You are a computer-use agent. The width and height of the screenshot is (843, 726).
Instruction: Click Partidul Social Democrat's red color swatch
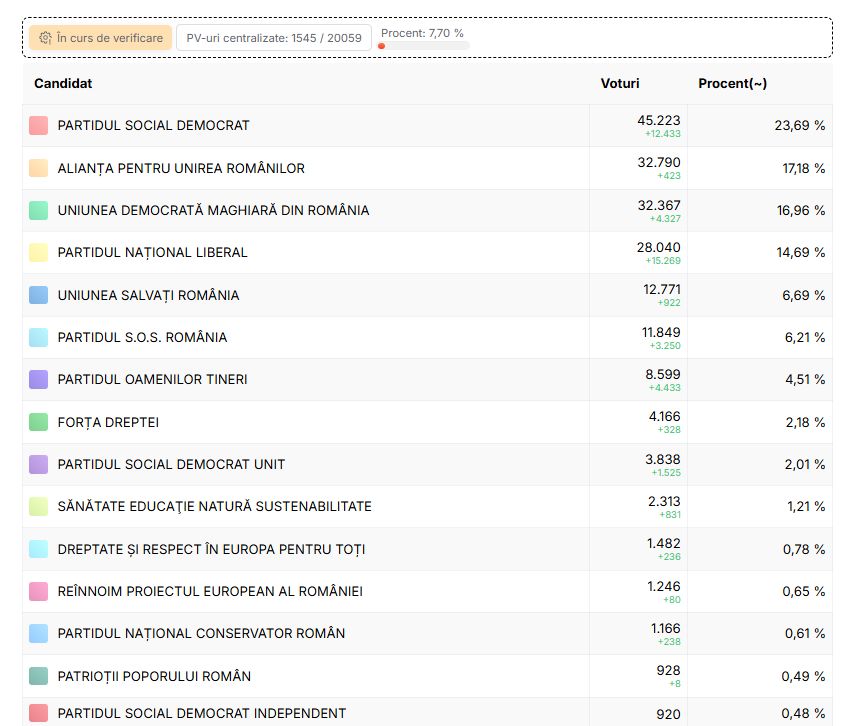tap(39, 126)
